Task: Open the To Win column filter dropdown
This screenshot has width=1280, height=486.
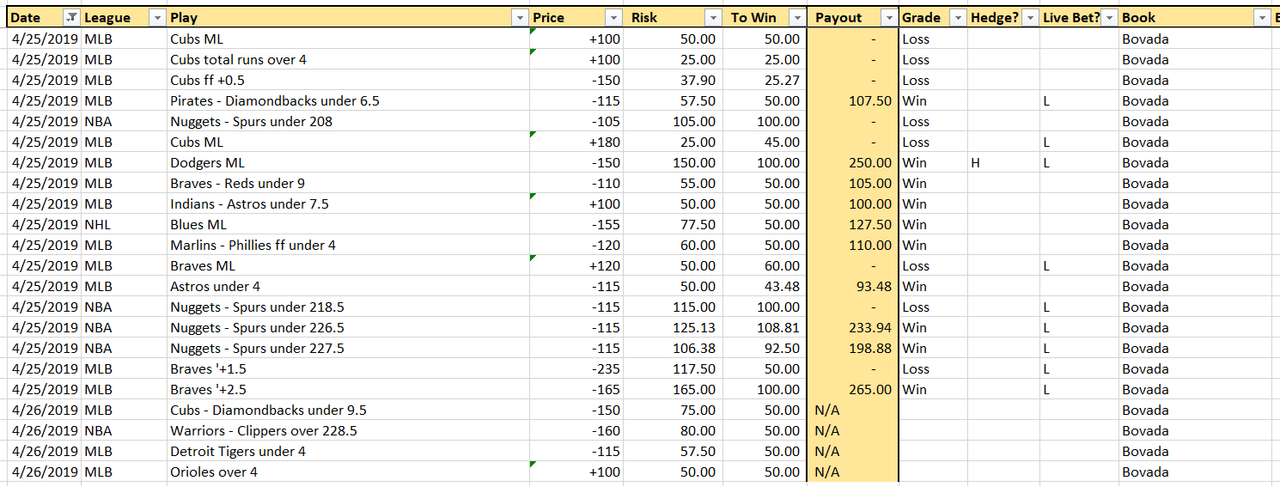Action: tap(796, 18)
